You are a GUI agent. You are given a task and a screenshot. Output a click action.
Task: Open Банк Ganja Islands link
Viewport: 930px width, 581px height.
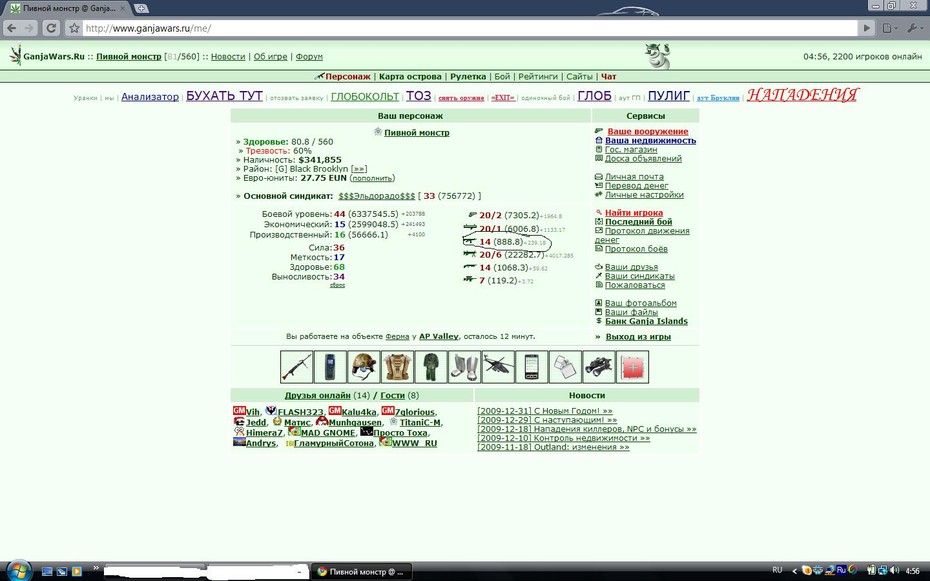pyautogui.click(x=646, y=321)
